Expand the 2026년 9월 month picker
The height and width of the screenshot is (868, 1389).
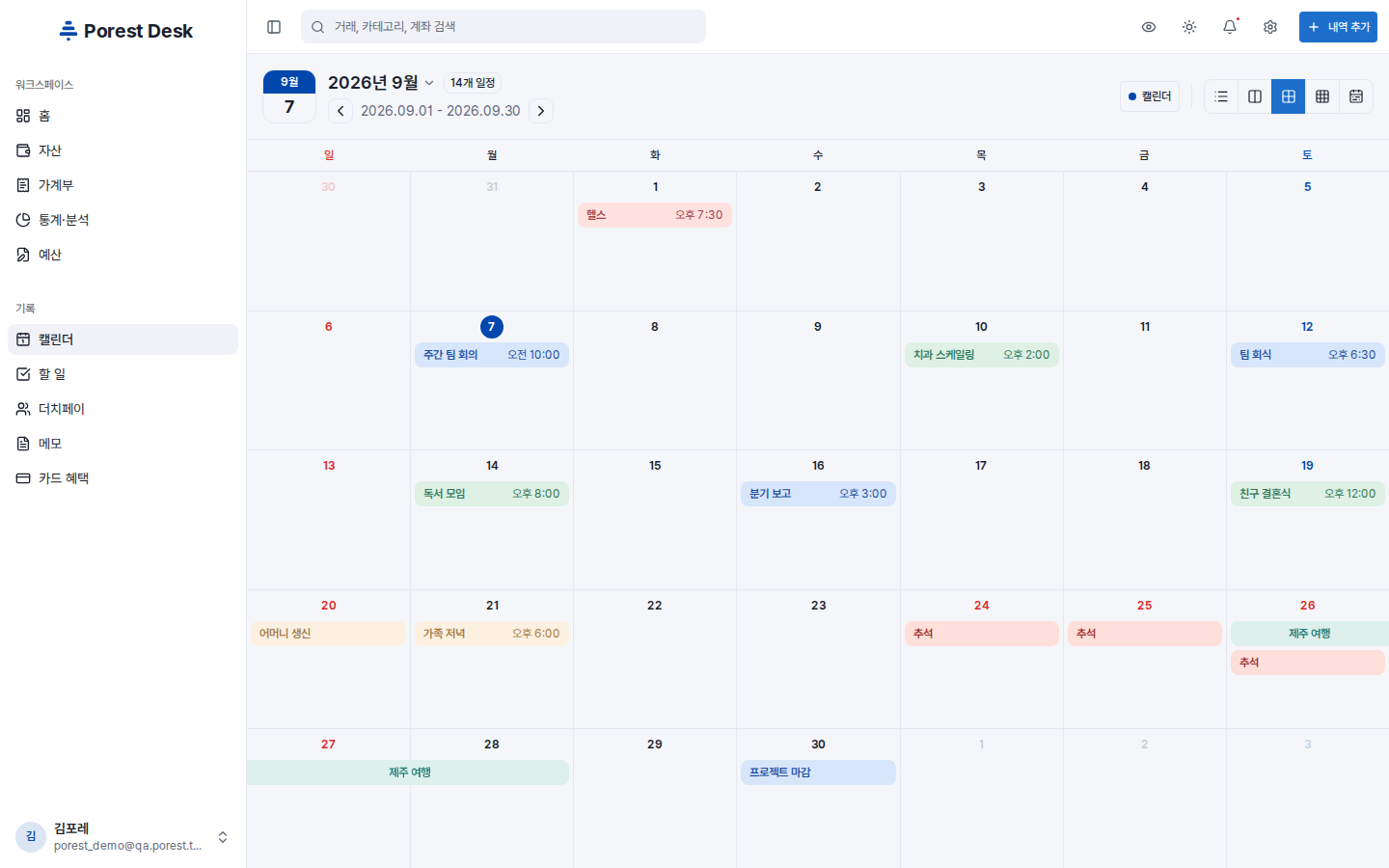tap(381, 83)
